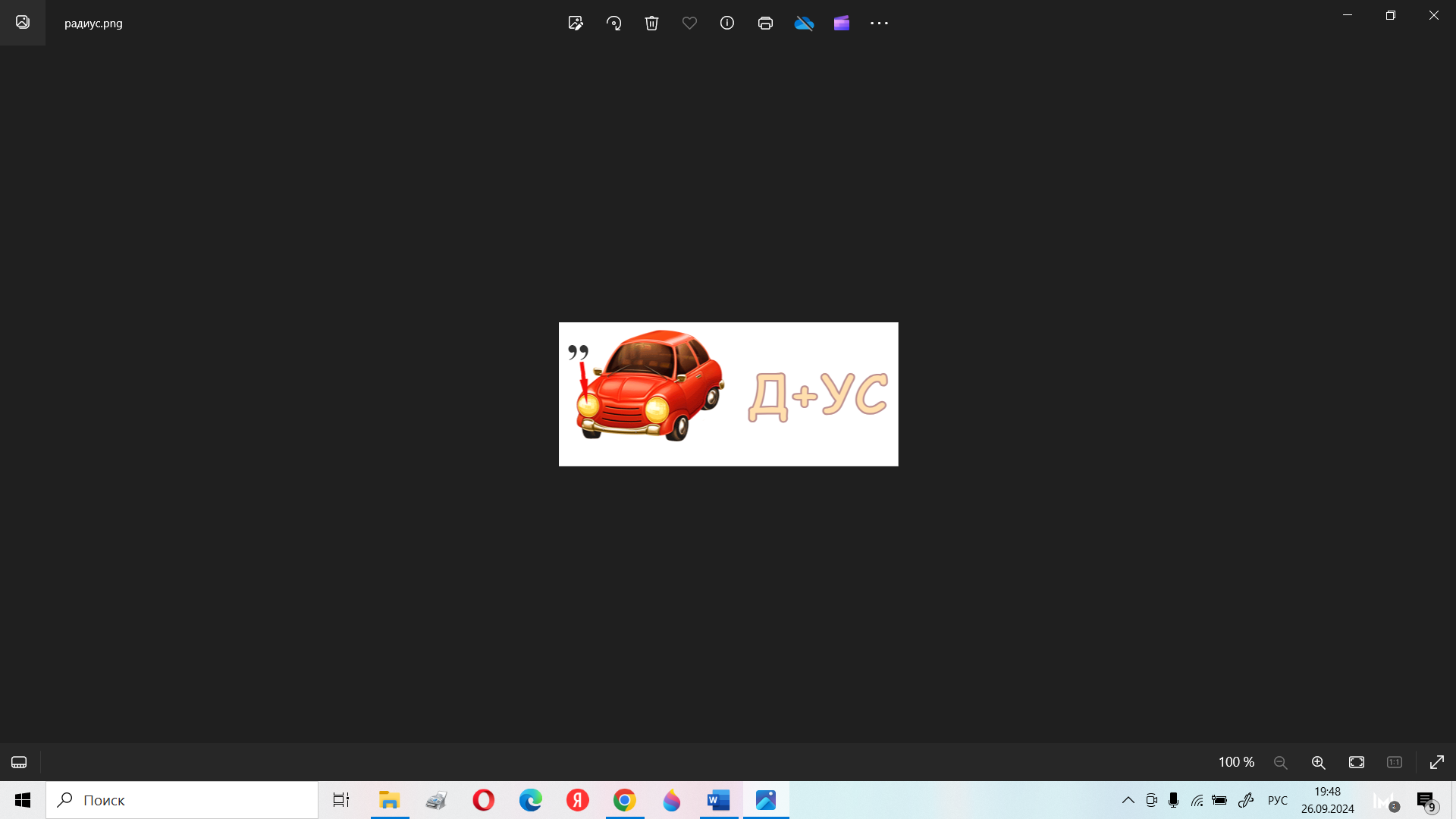View image at actual size
This screenshot has height=819, width=1456.
point(1395,762)
